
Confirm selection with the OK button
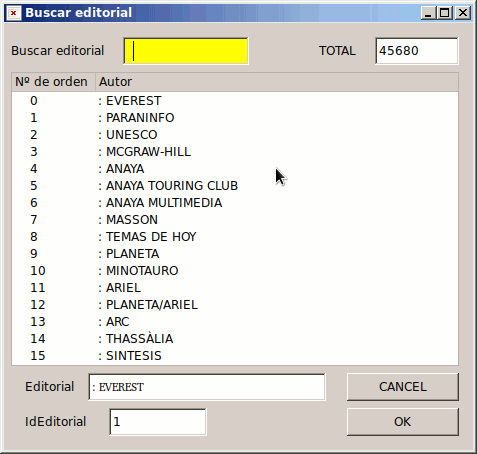[x=403, y=422]
